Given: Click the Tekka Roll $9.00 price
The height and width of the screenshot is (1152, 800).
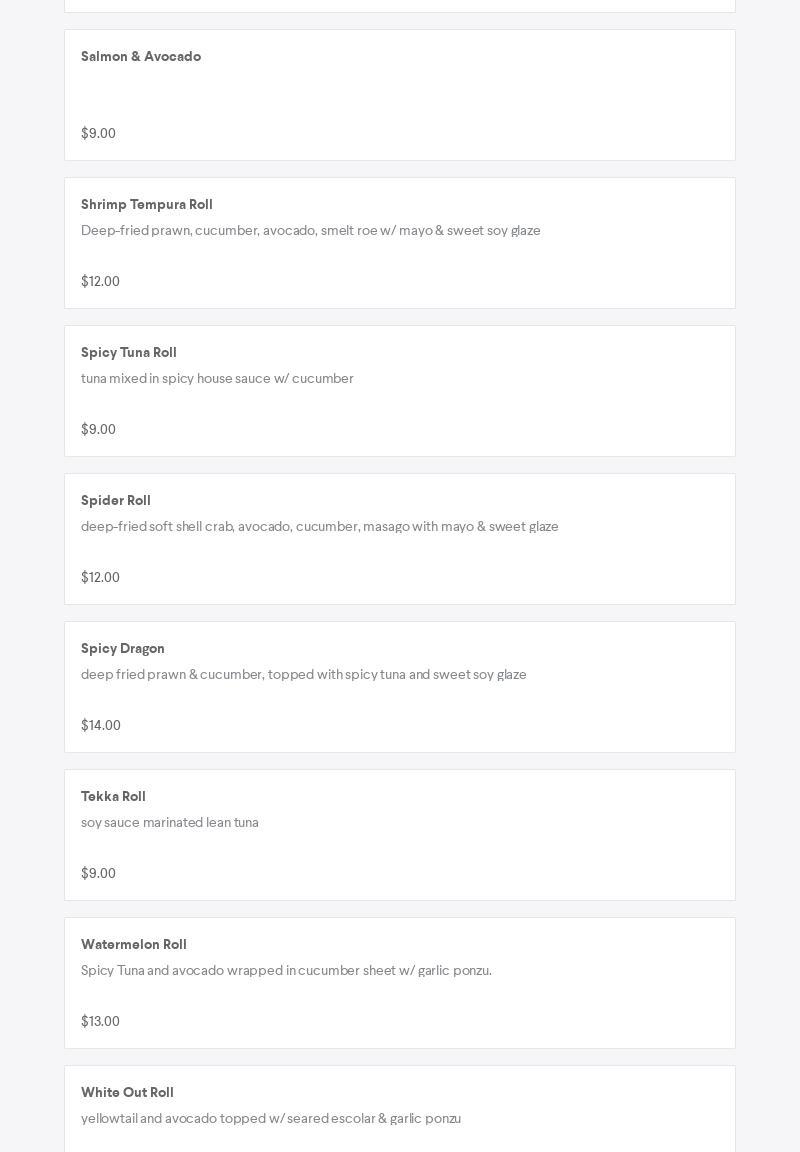Looking at the screenshot, I should click(98, 874).
